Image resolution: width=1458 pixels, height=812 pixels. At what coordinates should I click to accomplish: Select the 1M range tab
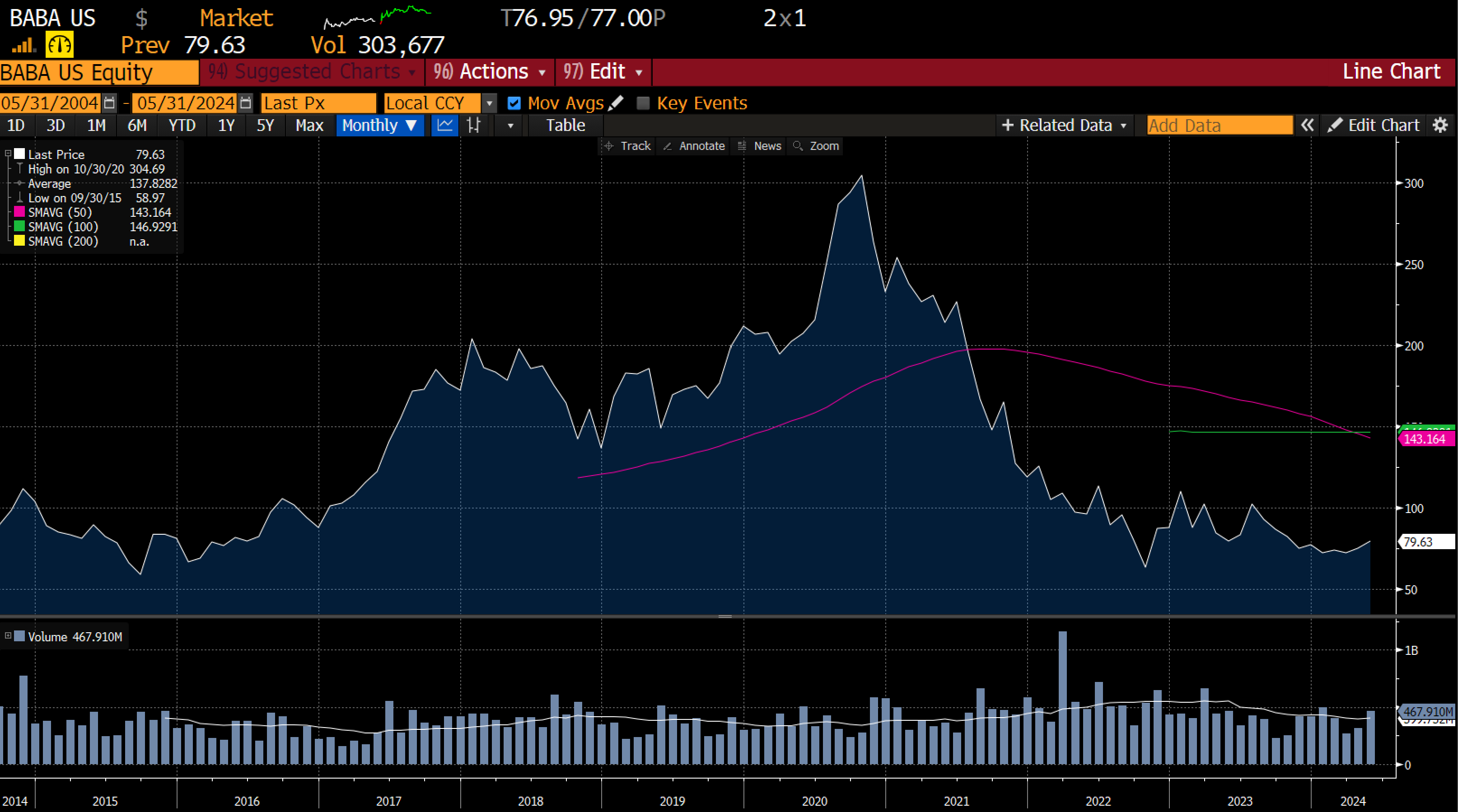96,125
